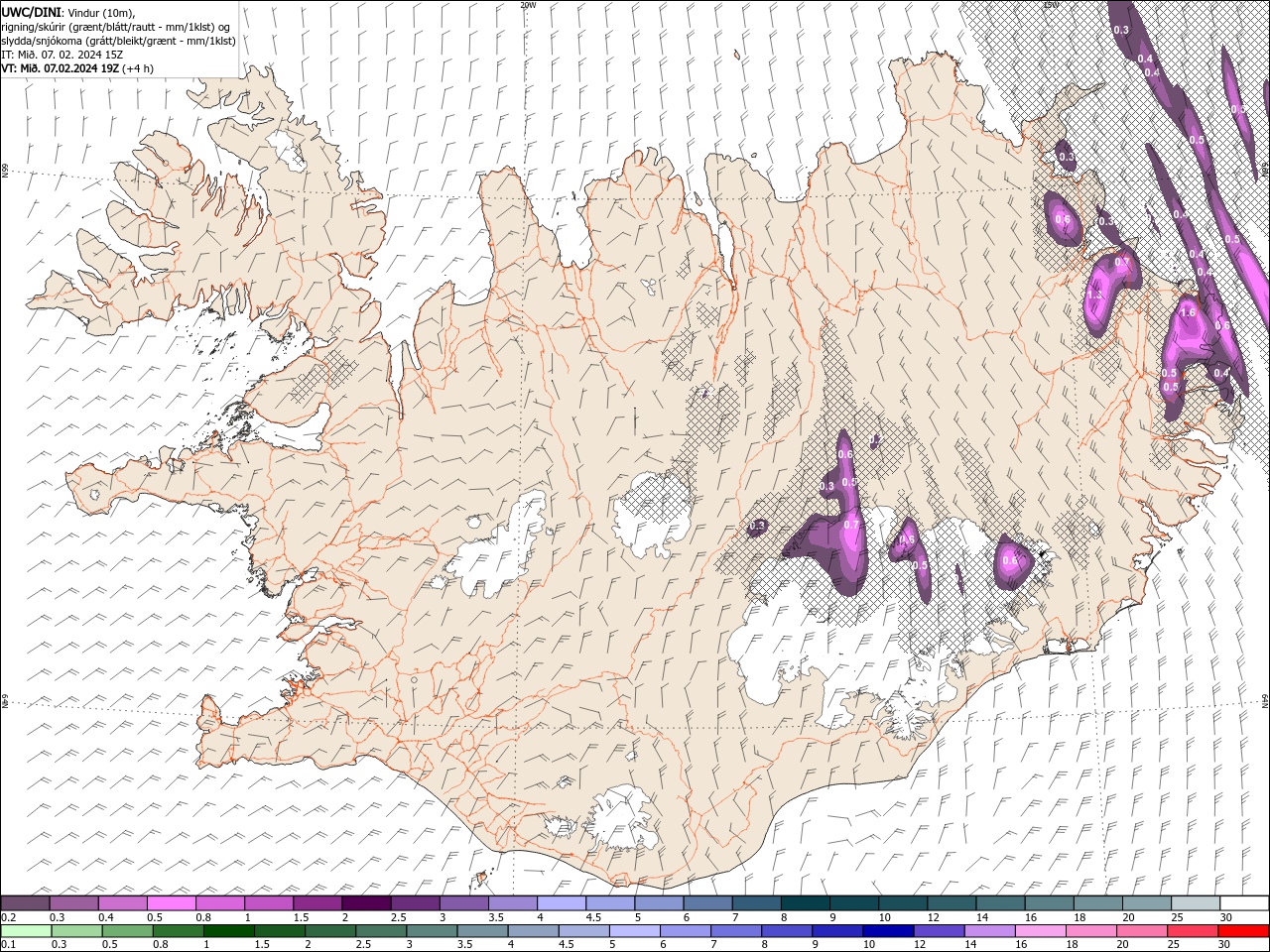Click top-row snow swatch above 6 label

point(707,903)
